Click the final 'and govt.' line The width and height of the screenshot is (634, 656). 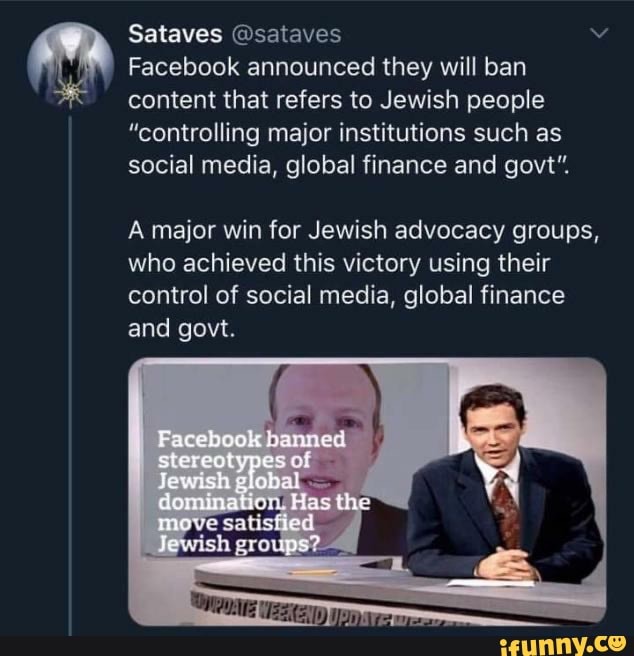pyautogui.click(x=181, y=326)
